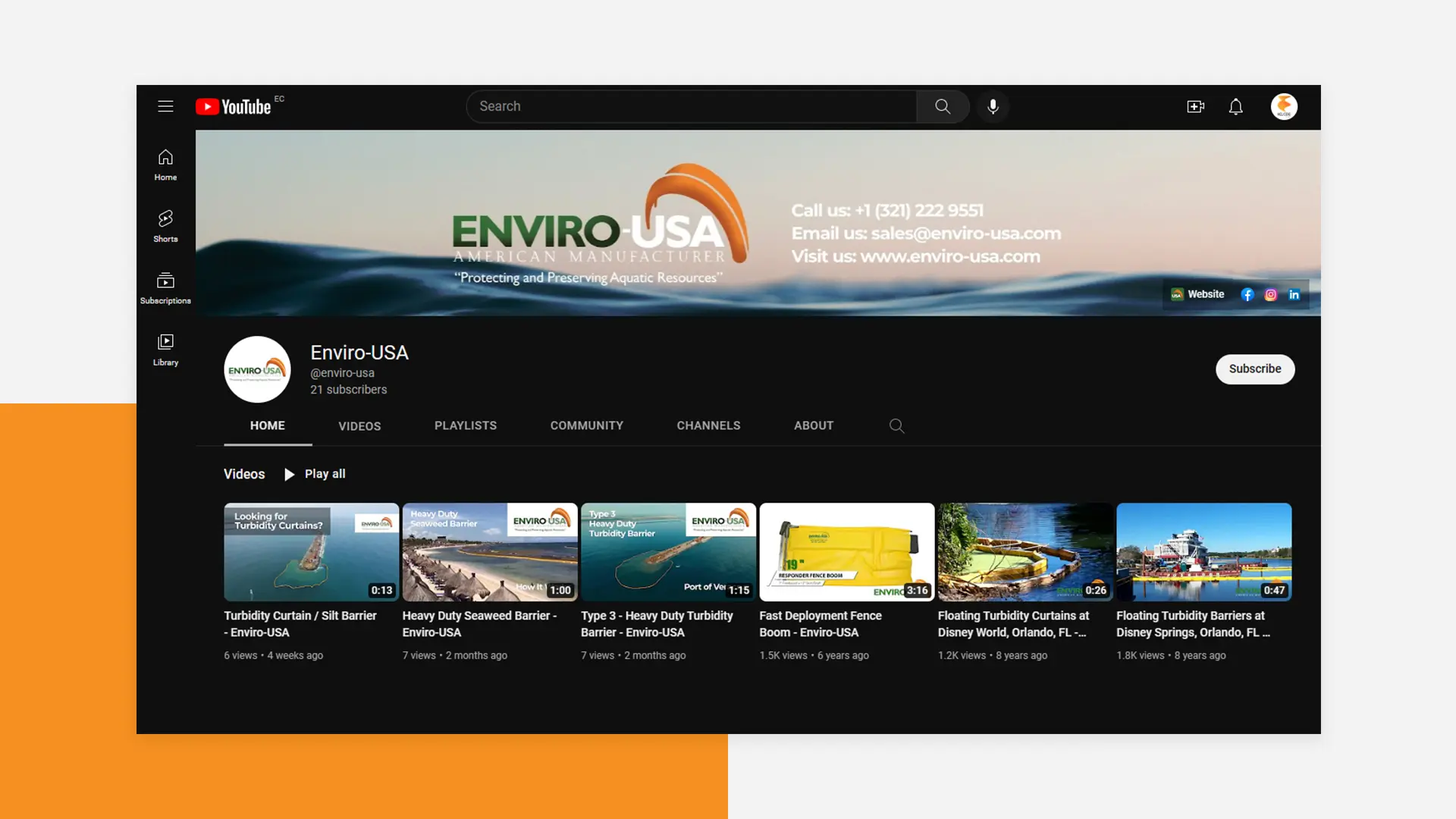Open the channel's Instagram link icon

pos(1271,294)
